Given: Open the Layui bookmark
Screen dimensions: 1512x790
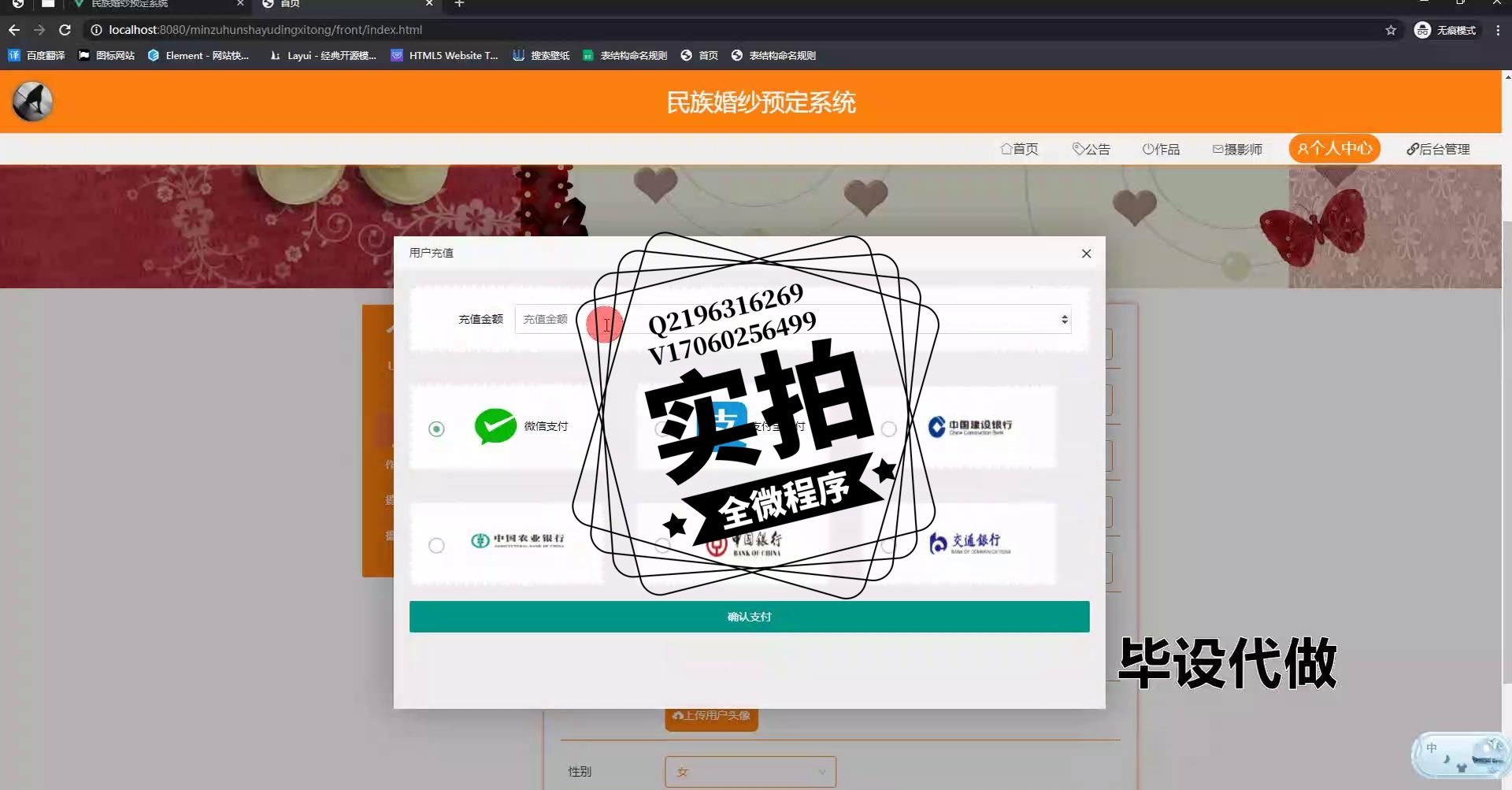Looking at the screenshot, I should [323, 55].
